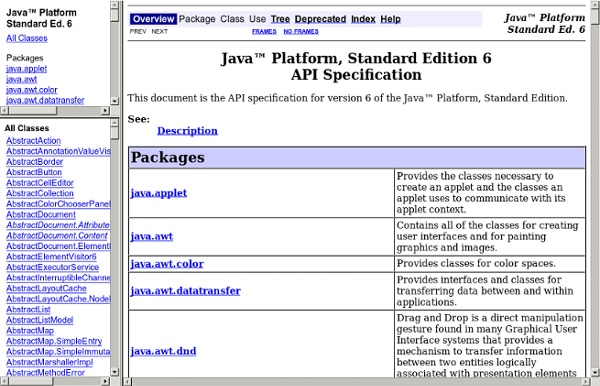Viewport: 600px width, 386px height.
Task: Click main frame horizontal scroll-right arrow
Action: pos(585,381)
